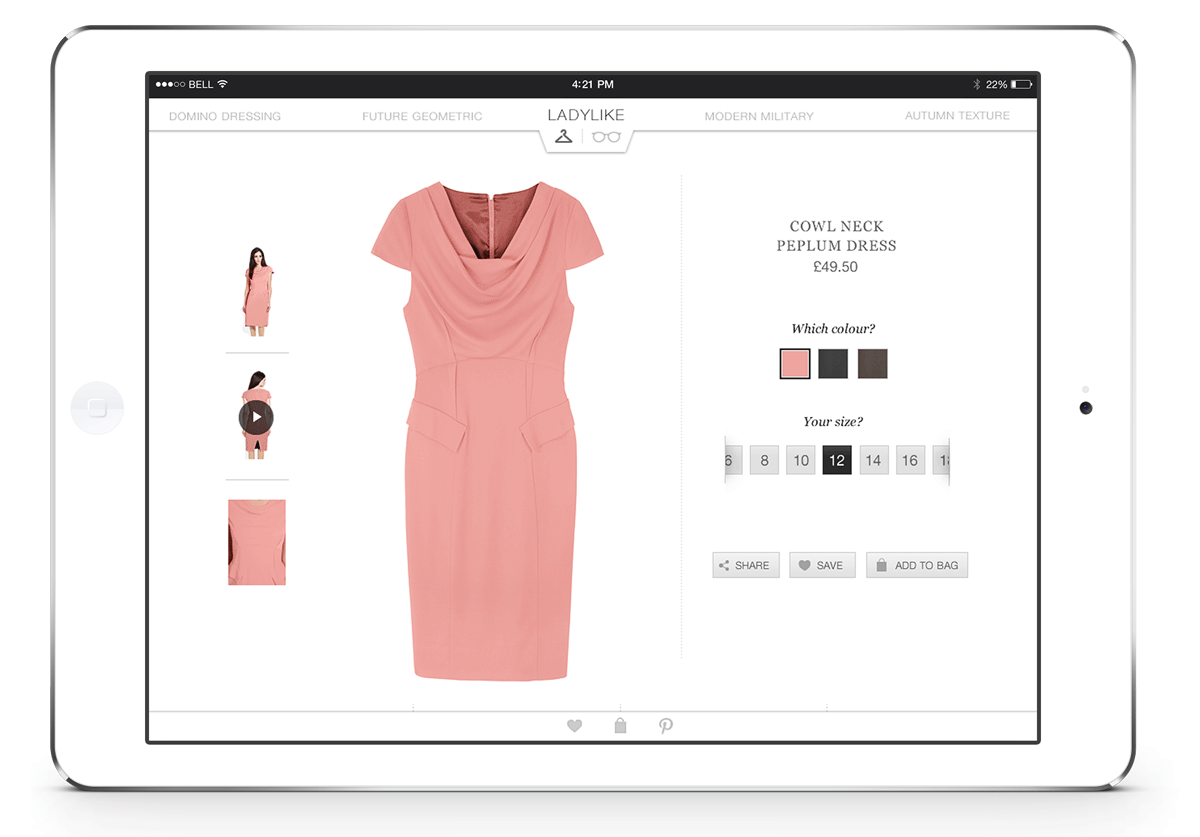Viewport: 1200px width, 837px height.
Task: Save the dress to favourites
Action: (822, 565)
